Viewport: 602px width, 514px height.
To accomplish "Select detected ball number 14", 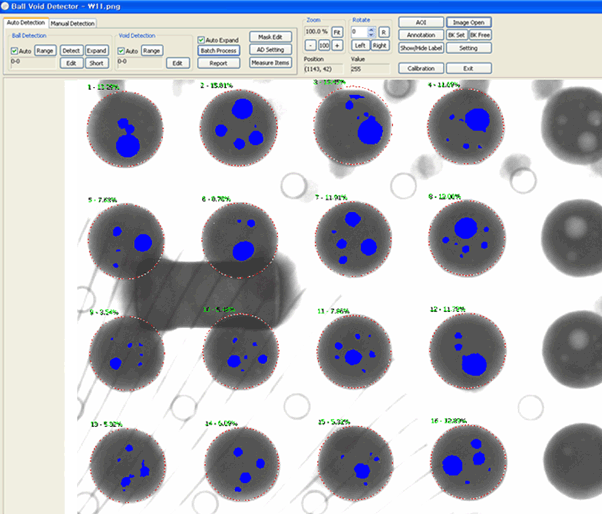I will pos(242,464).
